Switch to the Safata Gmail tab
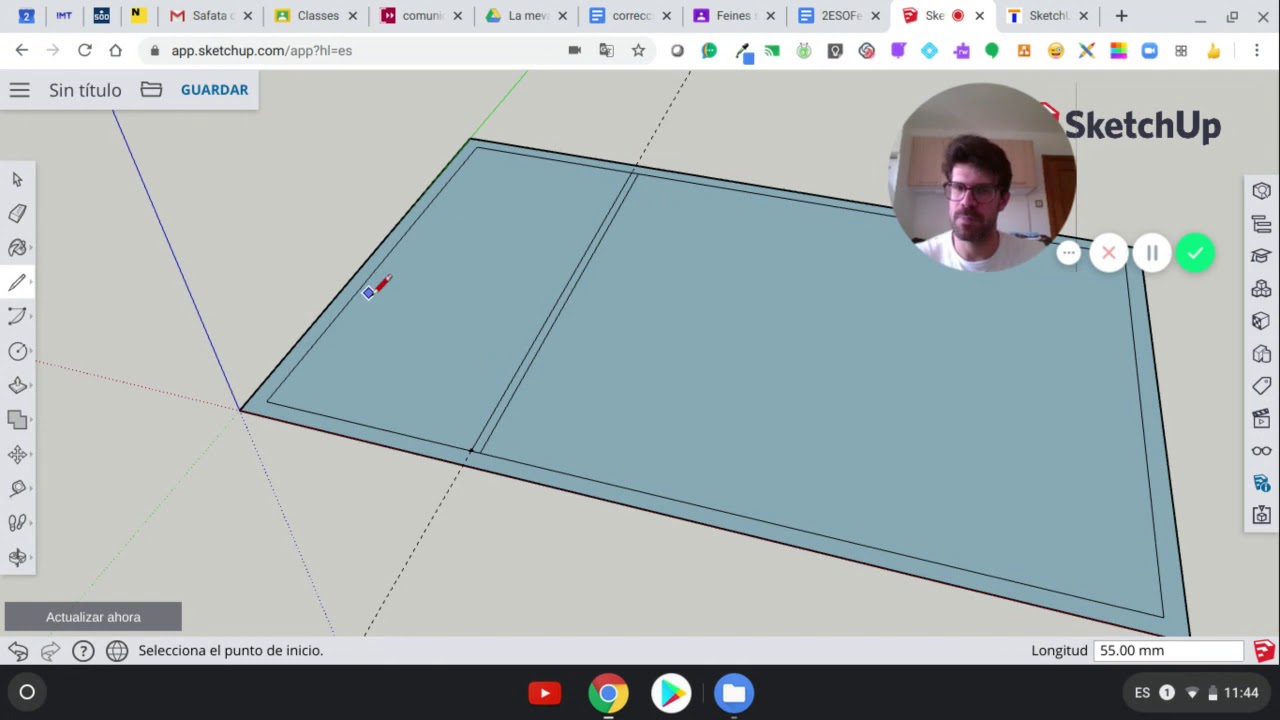Viewport: 1280px width, 720px height. click(x=210, y=16)
